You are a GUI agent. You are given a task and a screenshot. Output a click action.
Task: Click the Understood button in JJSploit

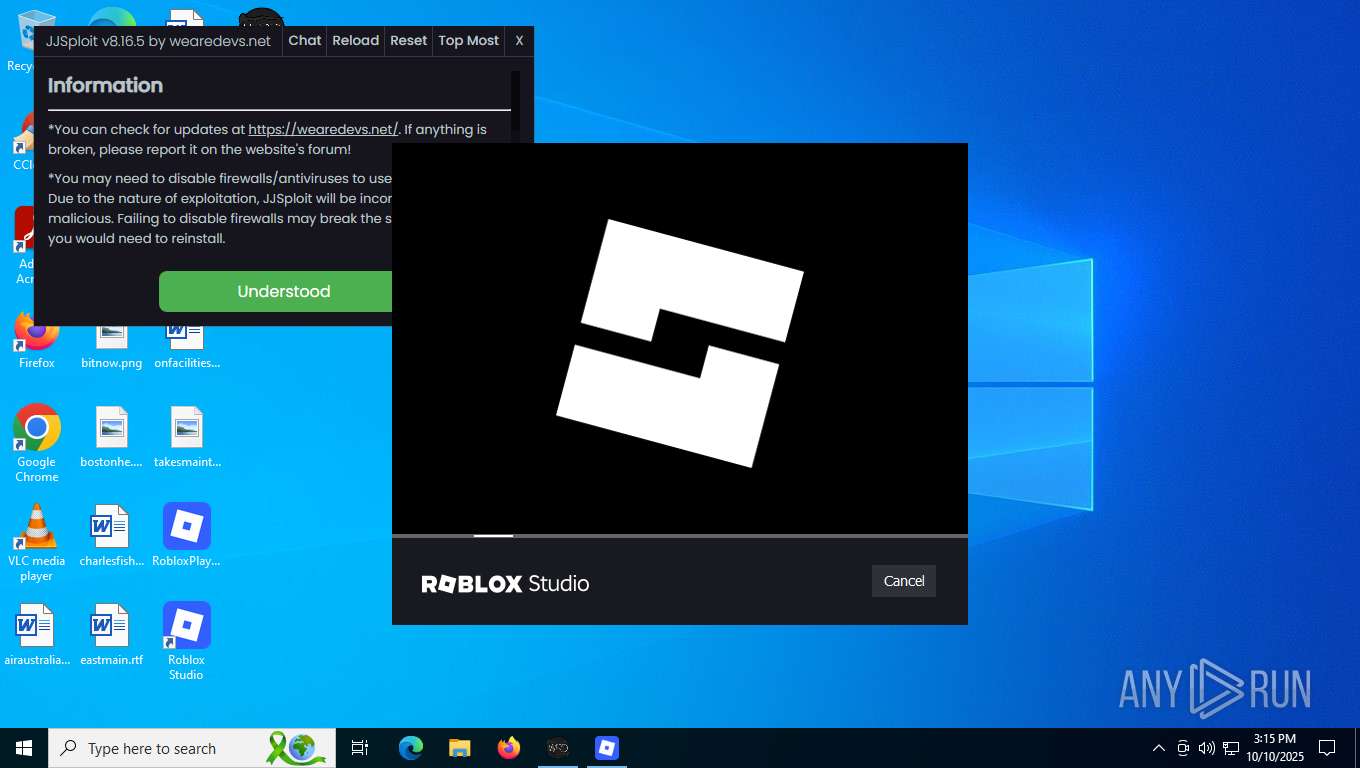pyautogui.click(x=276, y=291)
